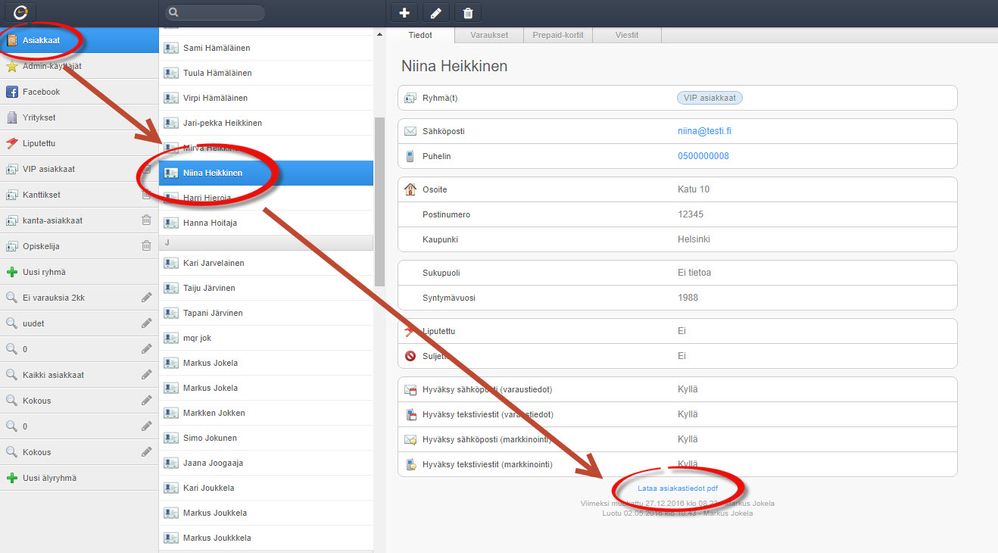Switch to the Varaukset tab

pos(489,35)
